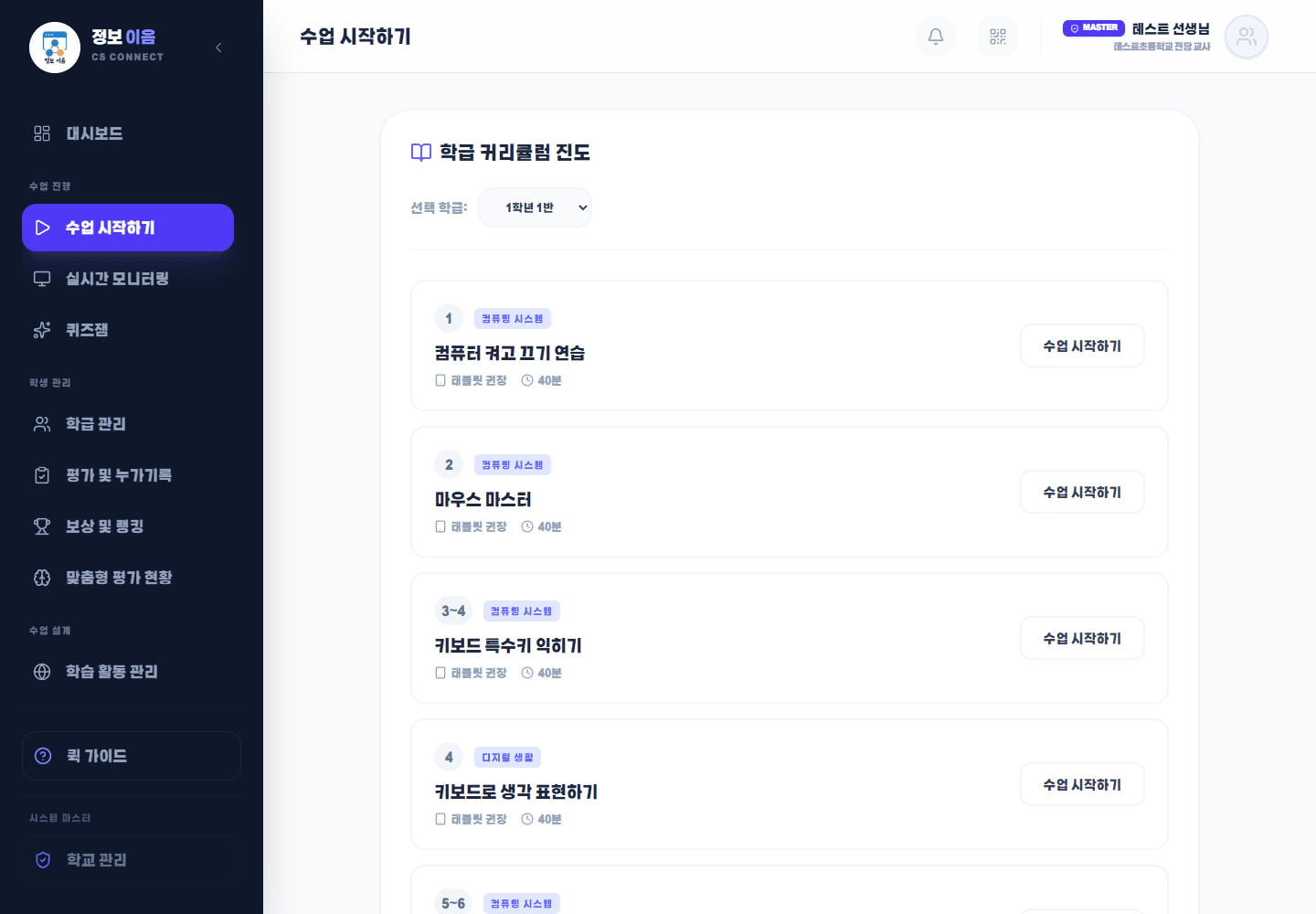Viewport: 1316px width, 914px height.
Task: Click the tablet icon under 마우스 마스터
Action: (x=440, y=526)
